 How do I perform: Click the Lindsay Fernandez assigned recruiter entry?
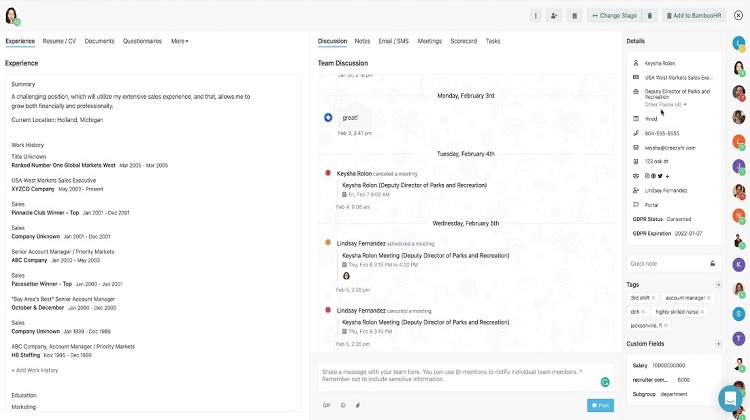pos(666,190)
